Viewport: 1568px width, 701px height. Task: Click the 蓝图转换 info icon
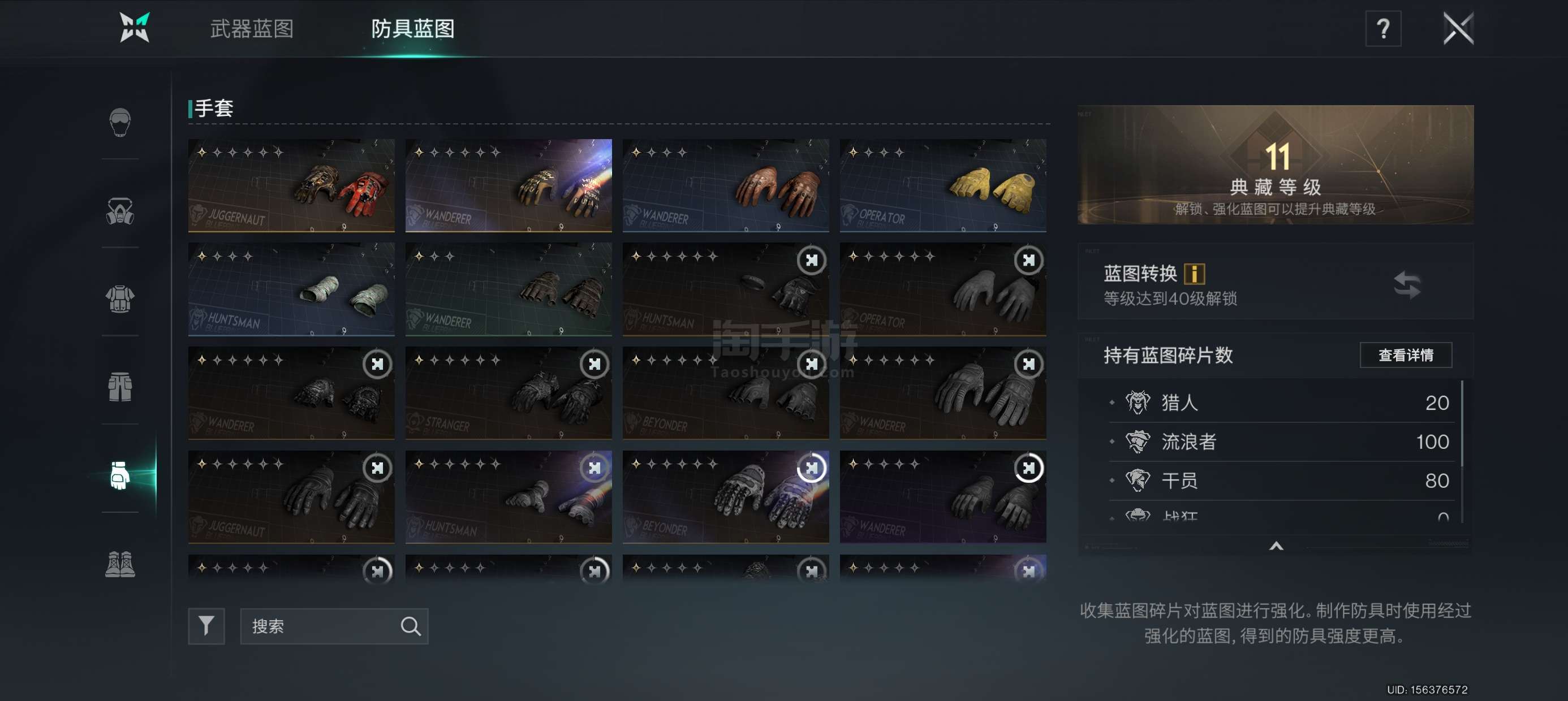coord(1194,274)
